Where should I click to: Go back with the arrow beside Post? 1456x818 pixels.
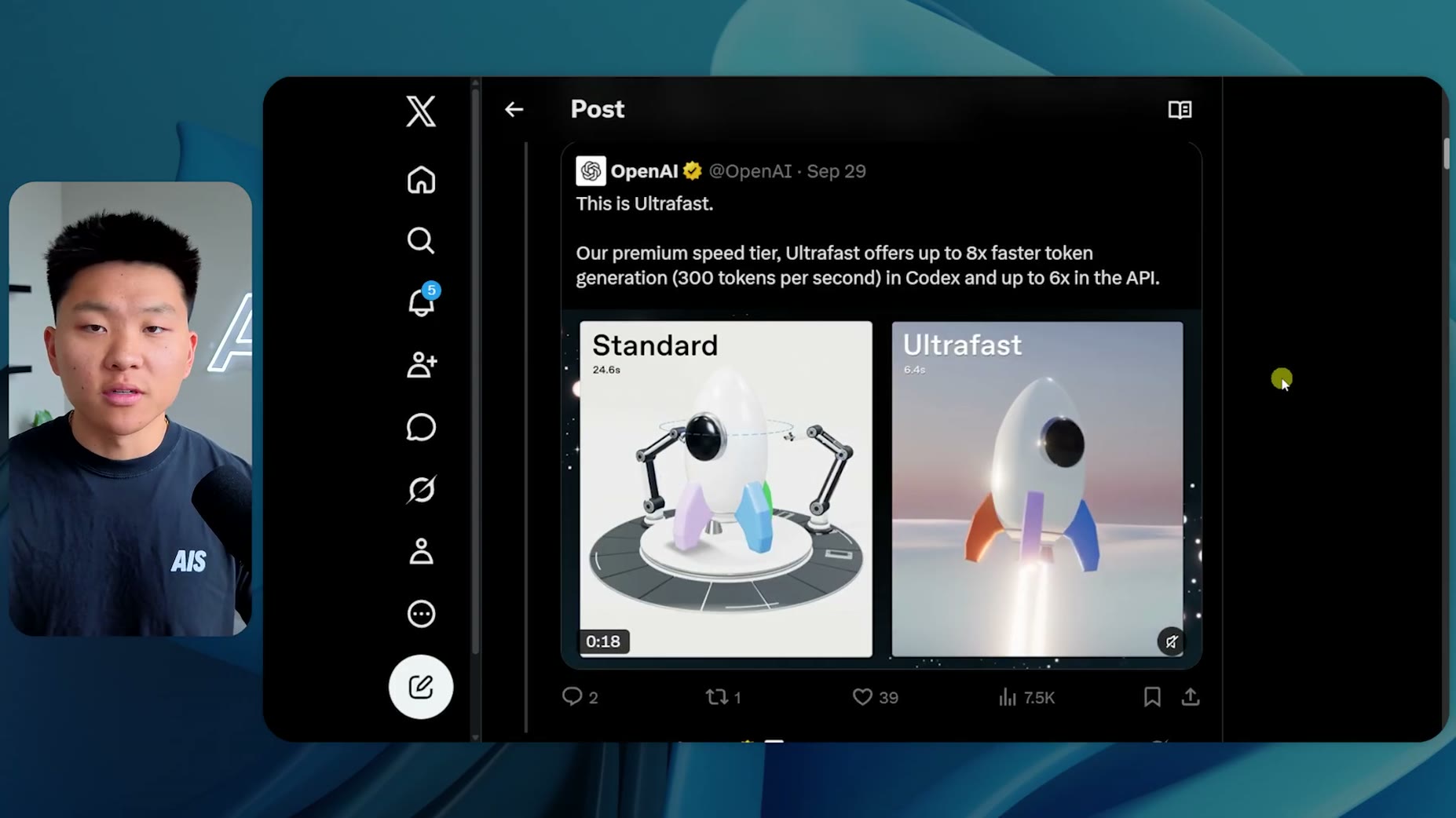click(x=514, y=109)
